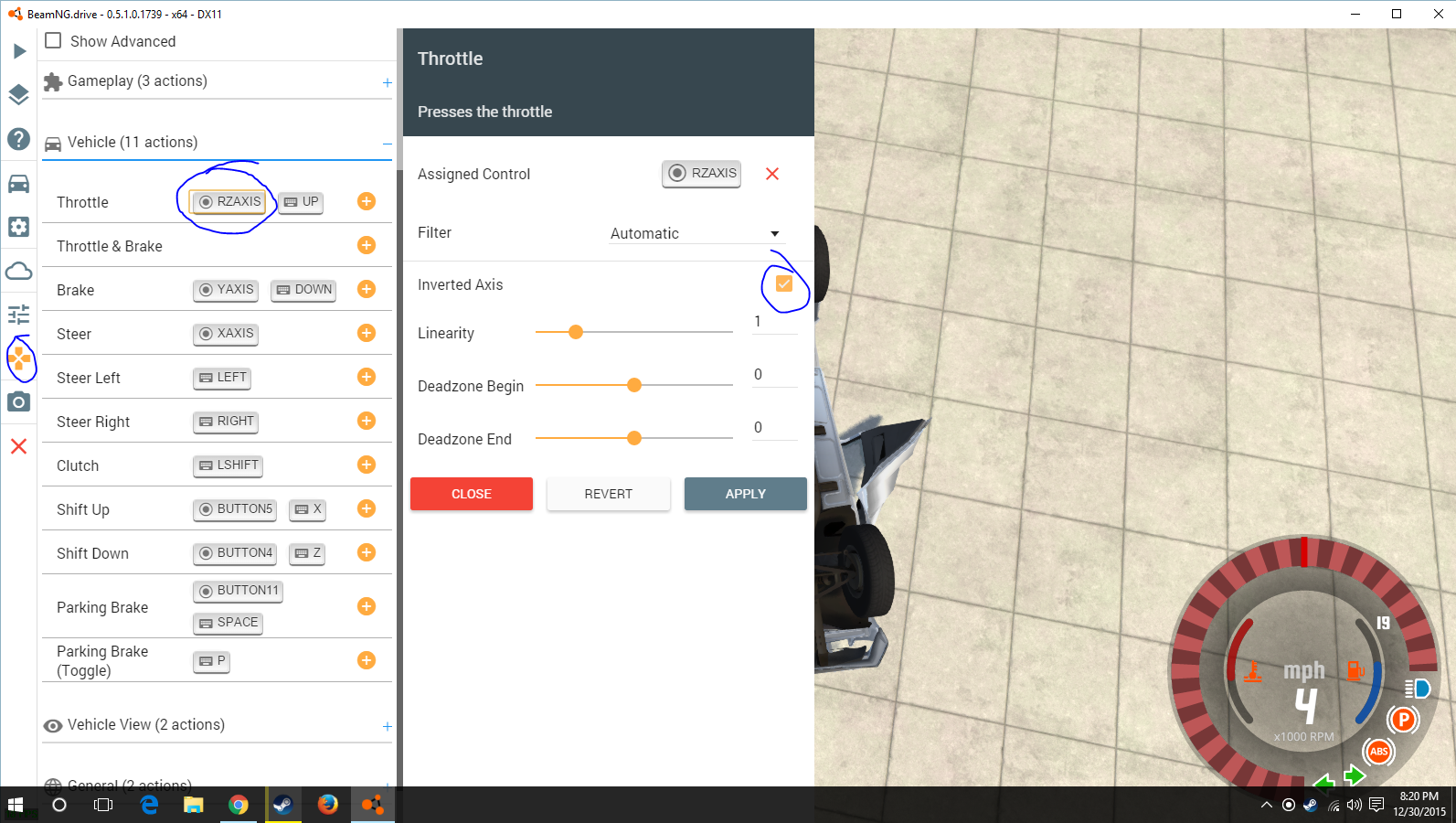1456x823 pixels.
Task: Add a binding to Shift Down
Action: click(367, 552)
